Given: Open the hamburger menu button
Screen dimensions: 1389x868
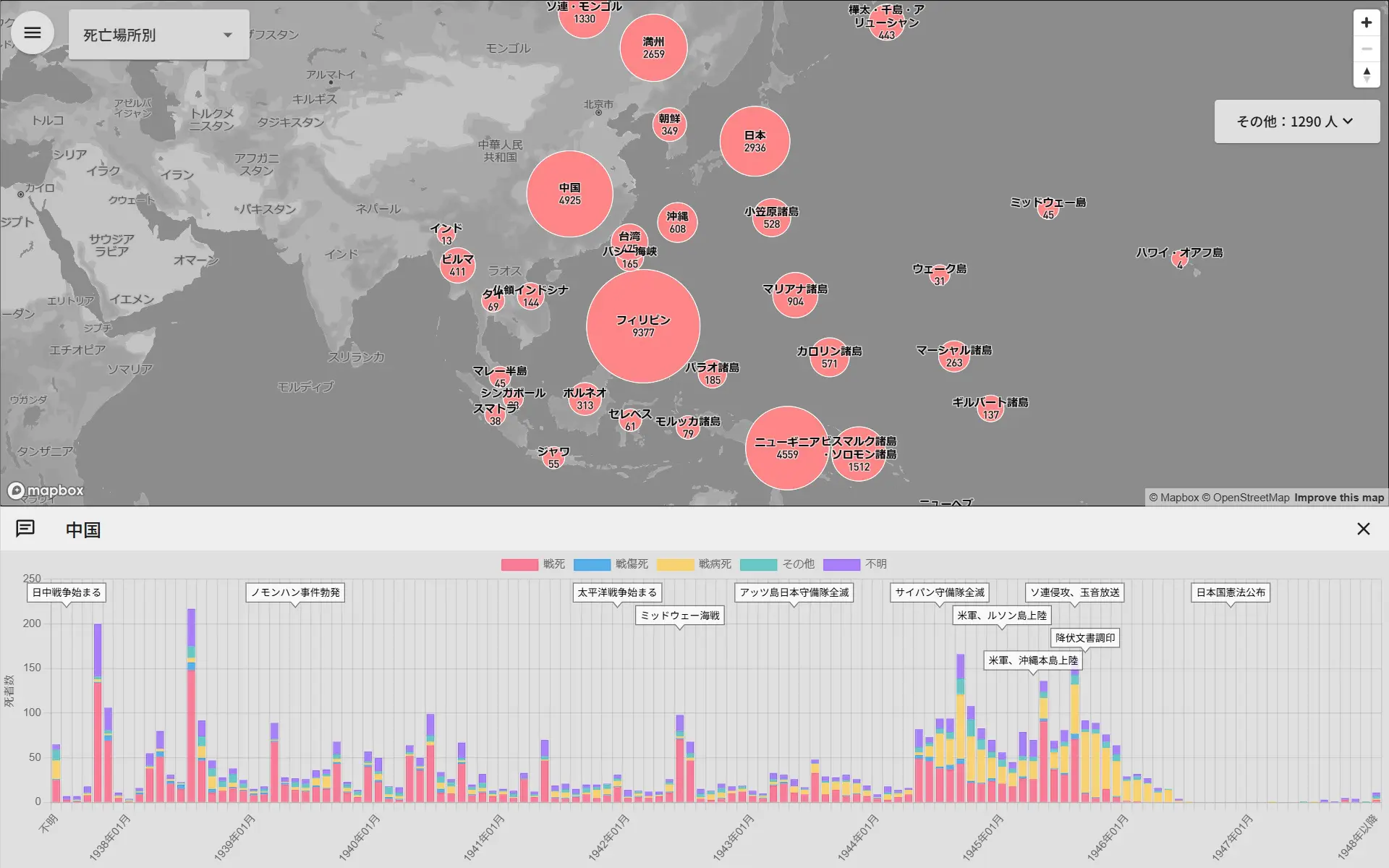Looking at the screenshot, I should coord(33,33).
